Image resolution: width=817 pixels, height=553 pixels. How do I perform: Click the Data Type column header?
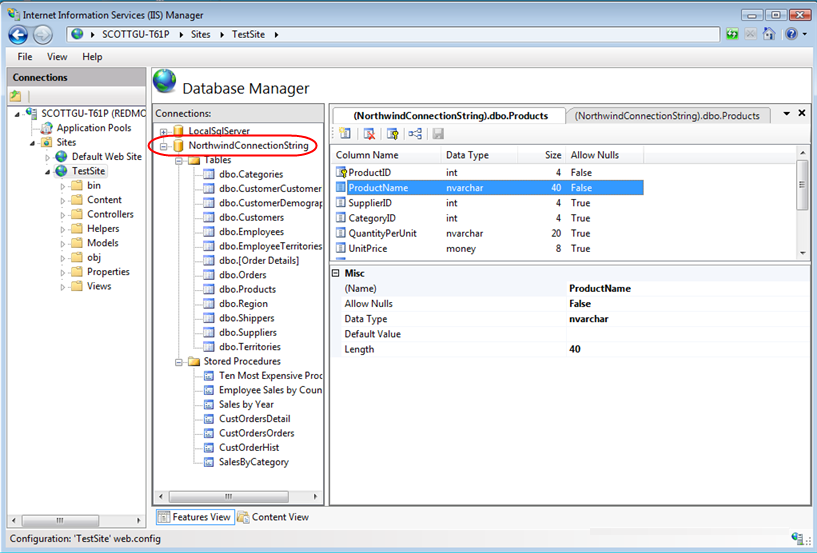479,155
